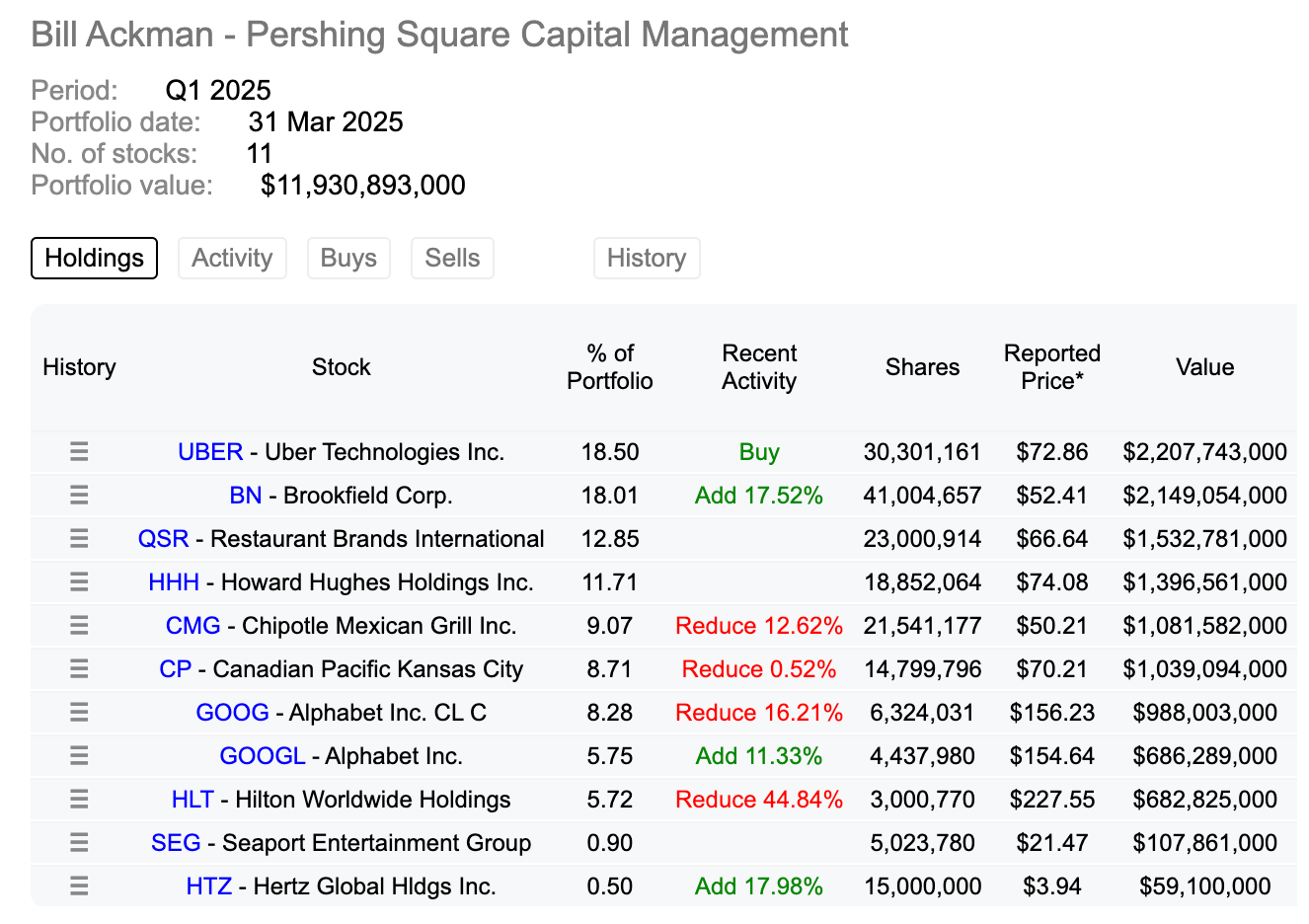Open history icon for QSR row
This screenshot has height=924, width=1309.
click(x=79, y=539)
